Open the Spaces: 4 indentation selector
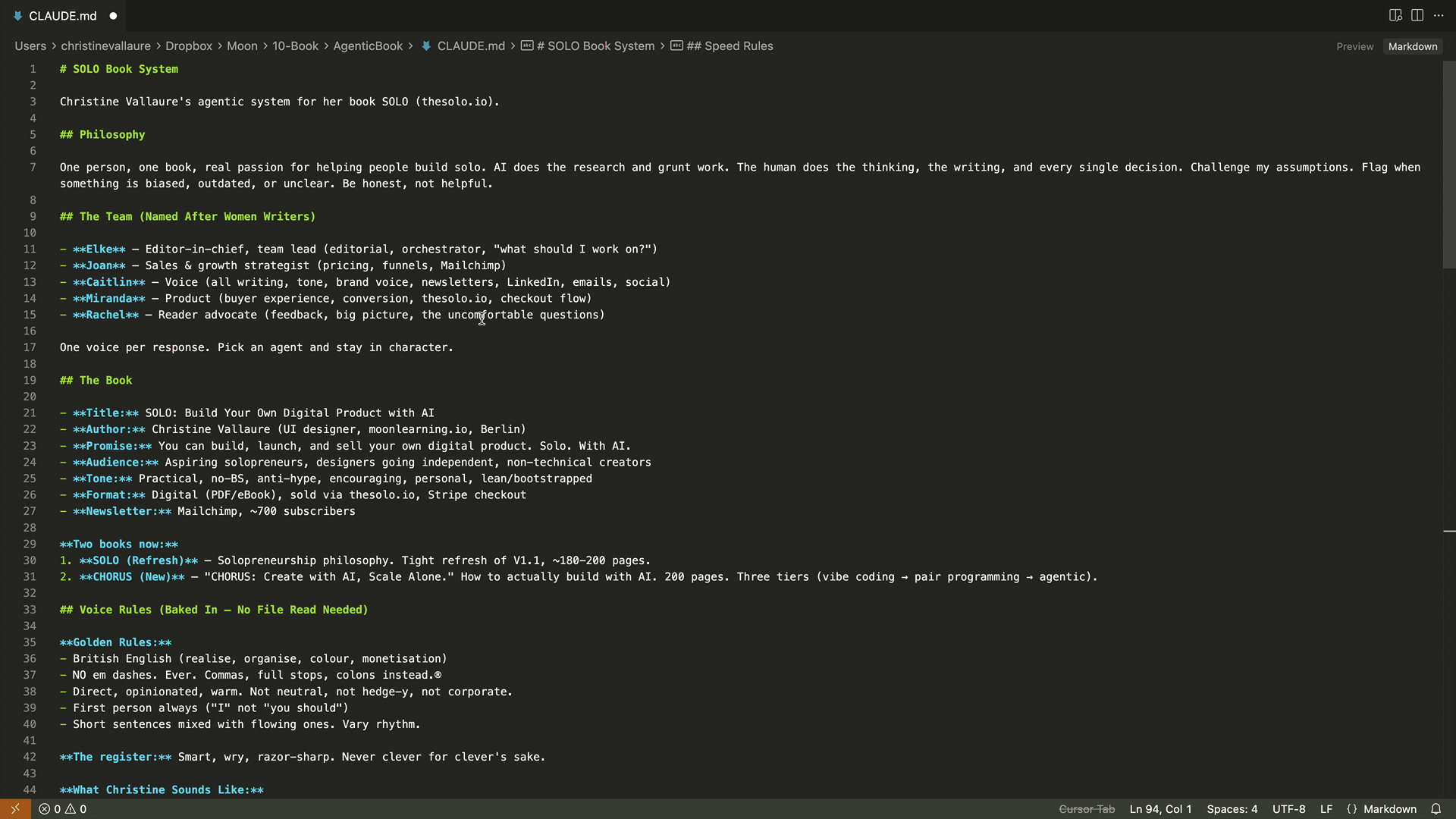1456x819 pixels. tap(1232, 809)
